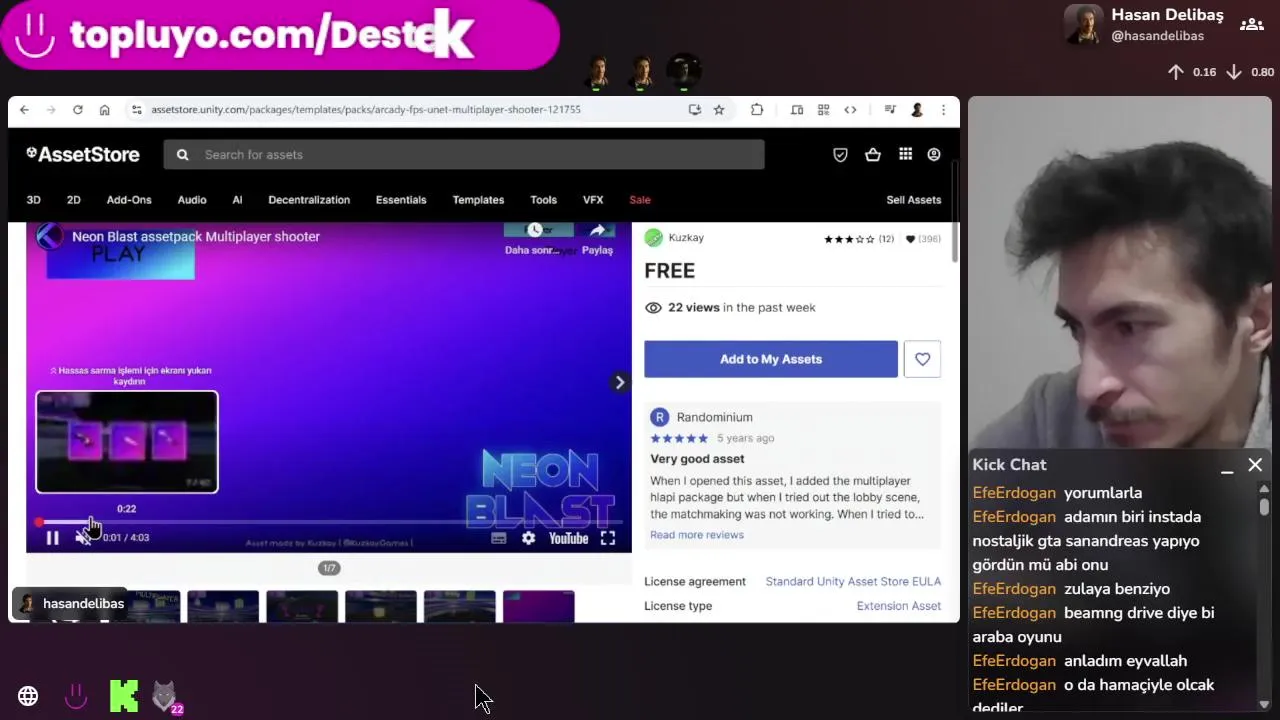Click the browser forward arrow

point(50,110)
